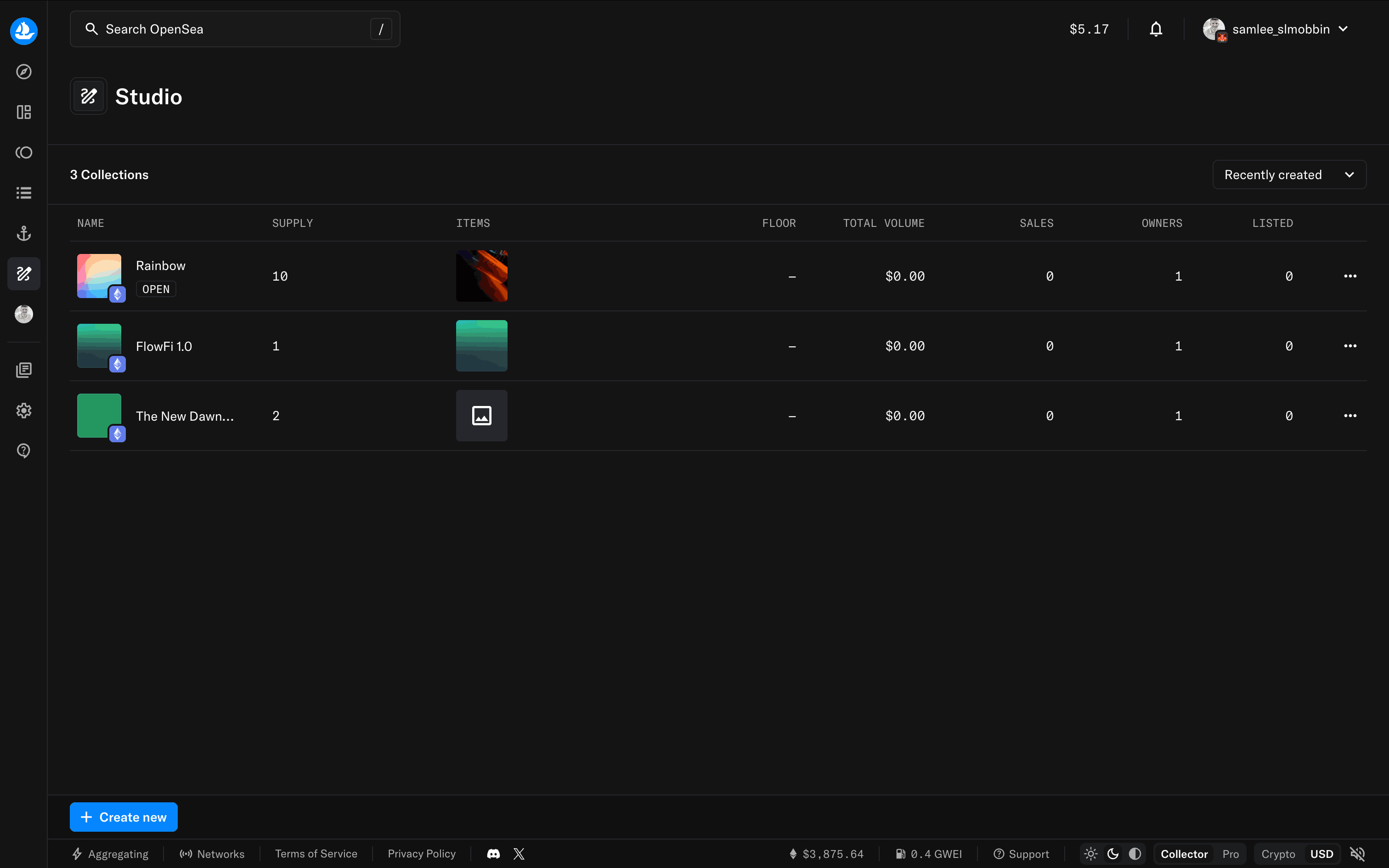Click the Help question mark icon

click(x=23, y=450)
